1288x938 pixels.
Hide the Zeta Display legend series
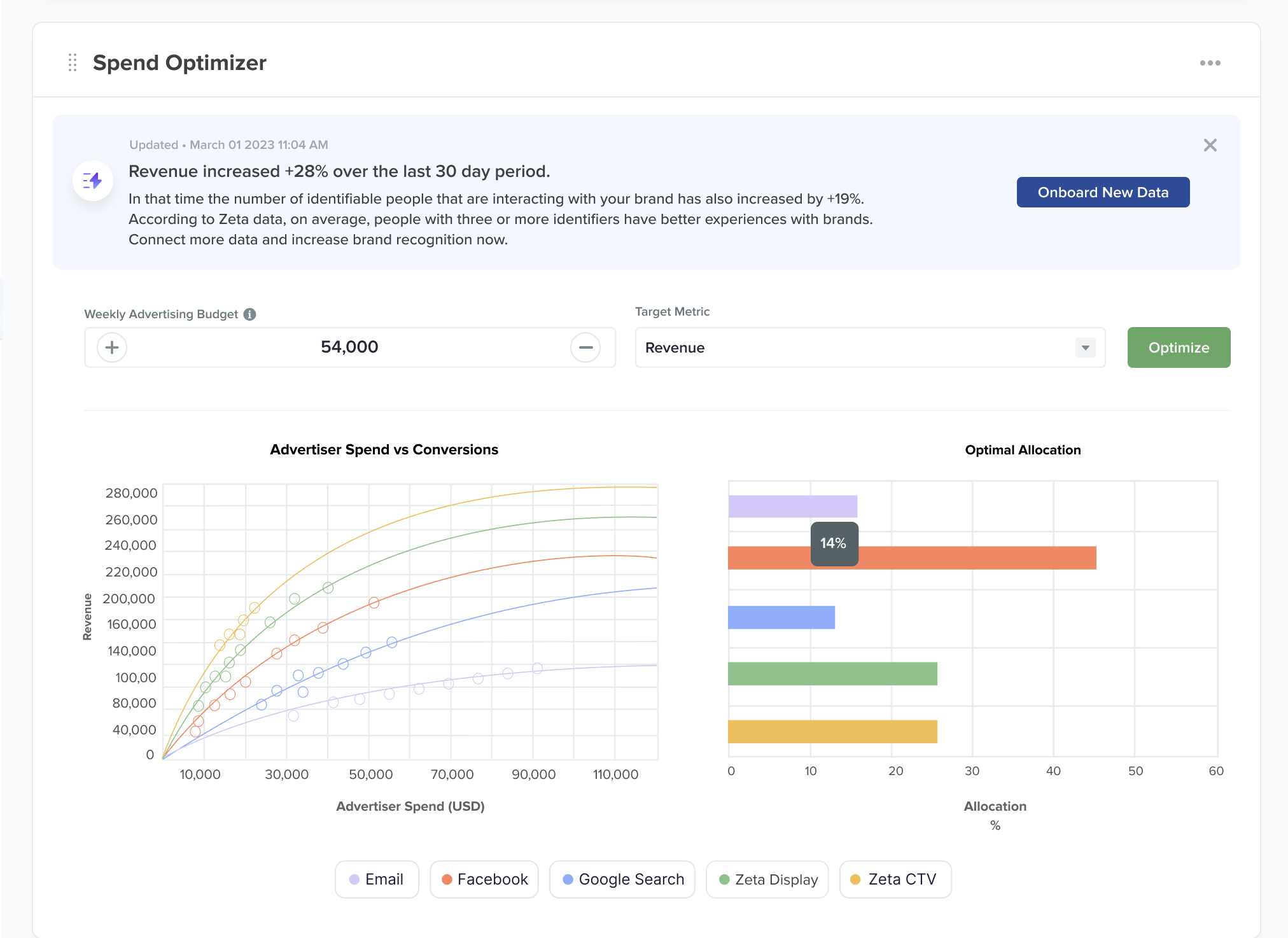click(767, 879)
